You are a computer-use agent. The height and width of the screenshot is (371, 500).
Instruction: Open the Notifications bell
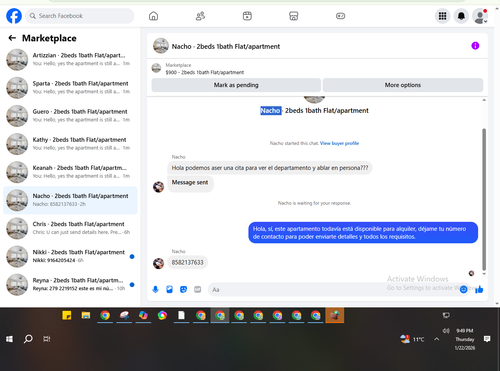pos(461,16)
